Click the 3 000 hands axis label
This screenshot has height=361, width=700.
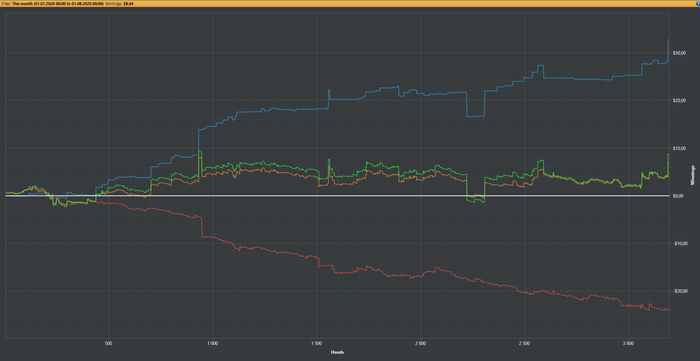(628, 344)
